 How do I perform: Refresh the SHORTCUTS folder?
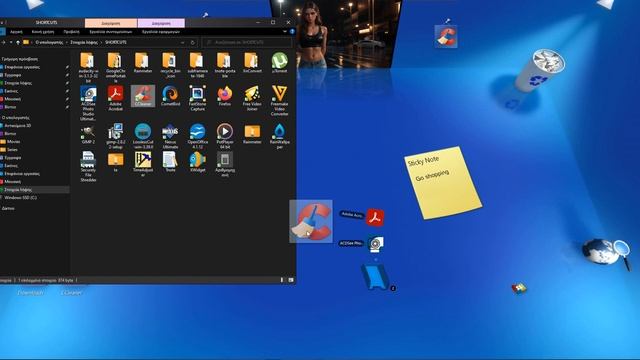193,42
